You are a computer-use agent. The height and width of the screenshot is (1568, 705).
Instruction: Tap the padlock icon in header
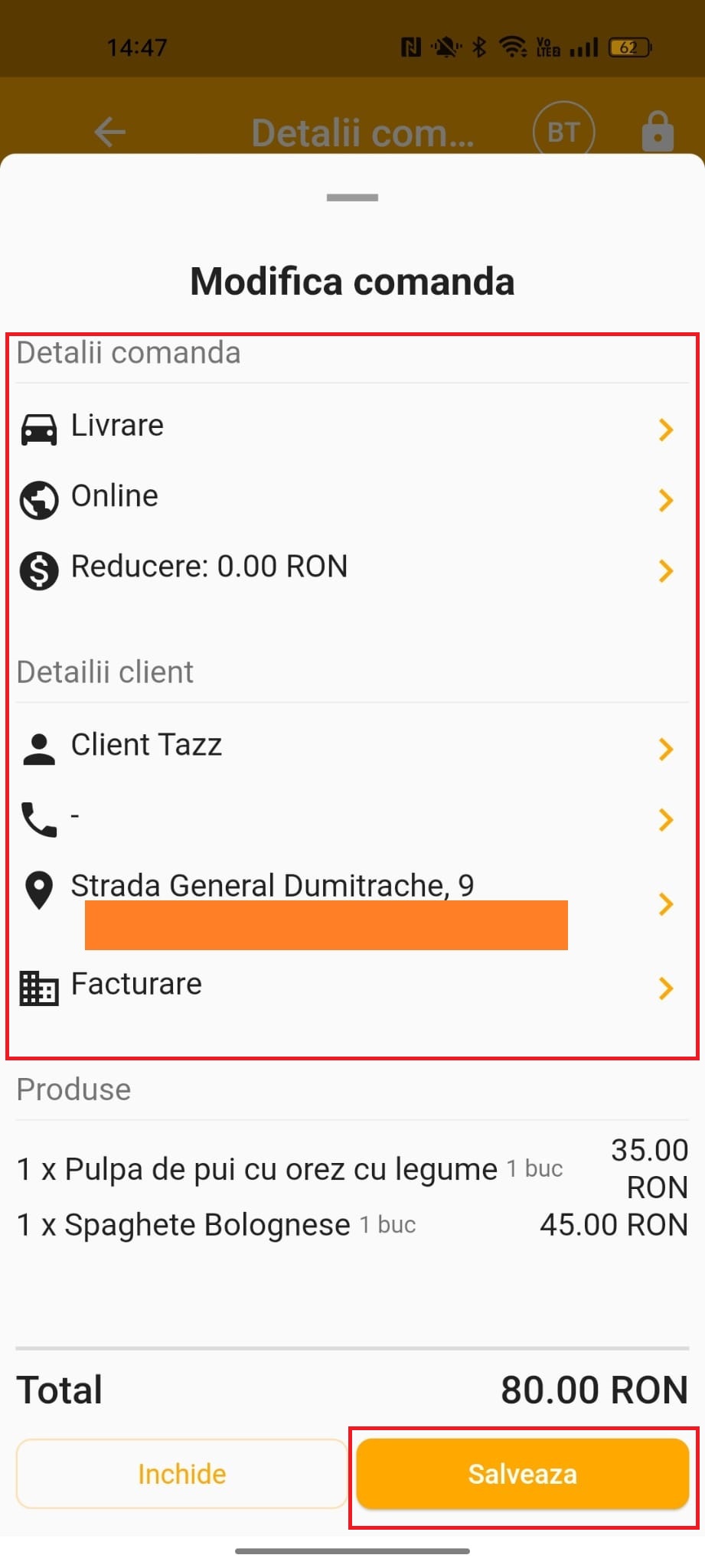658,131
